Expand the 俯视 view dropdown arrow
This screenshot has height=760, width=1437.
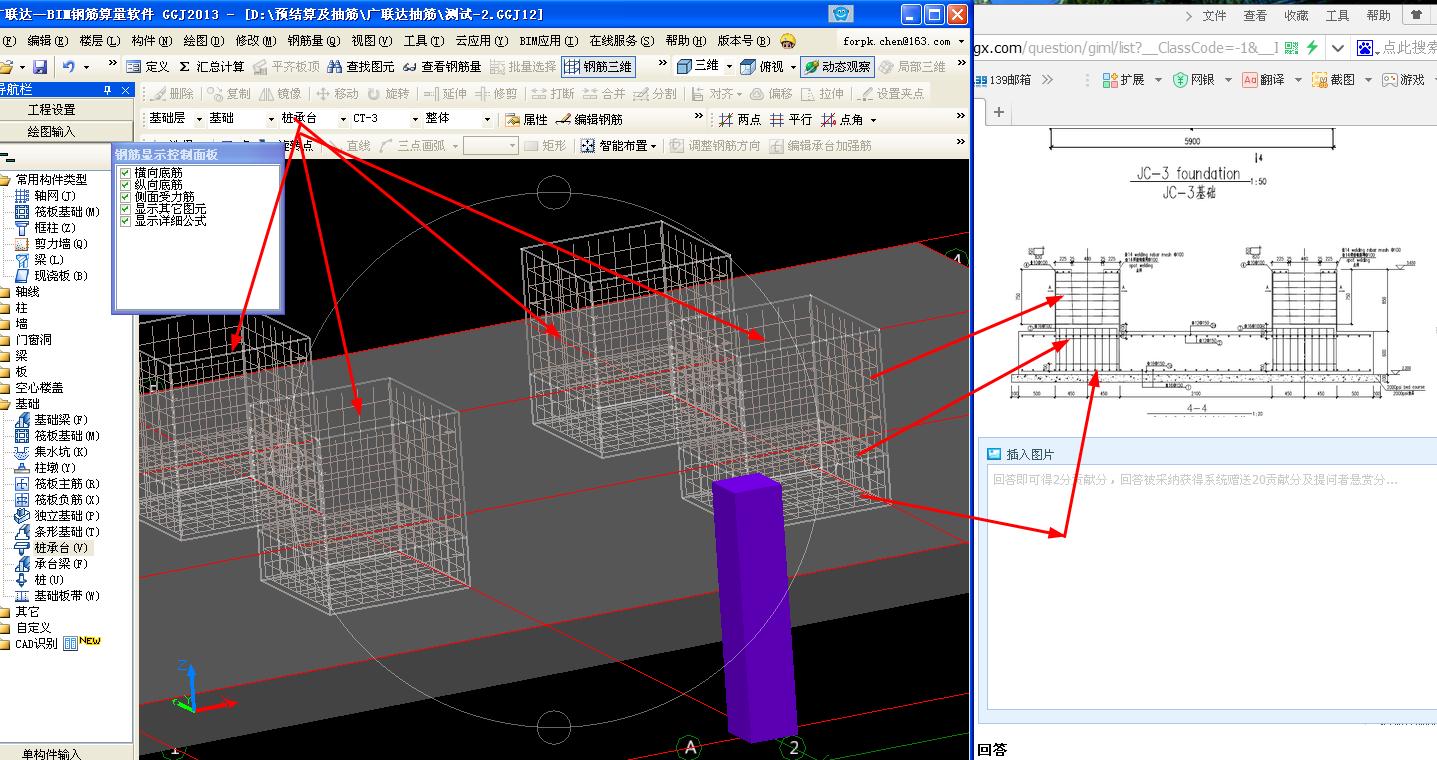coord(793,67)
